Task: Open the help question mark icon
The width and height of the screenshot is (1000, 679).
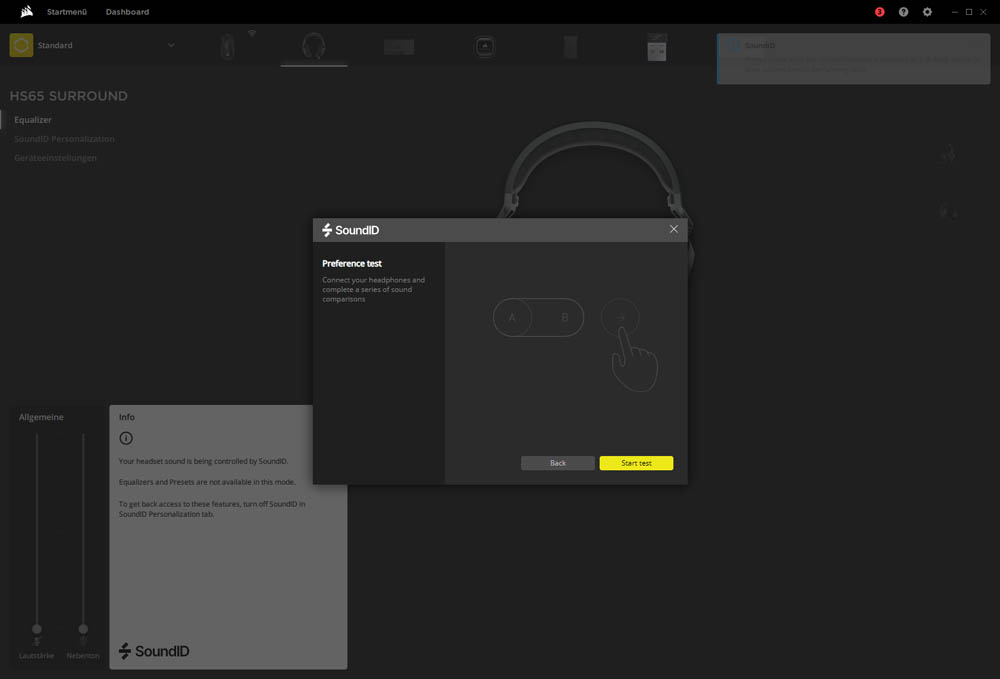Action: tap(903, 11)
